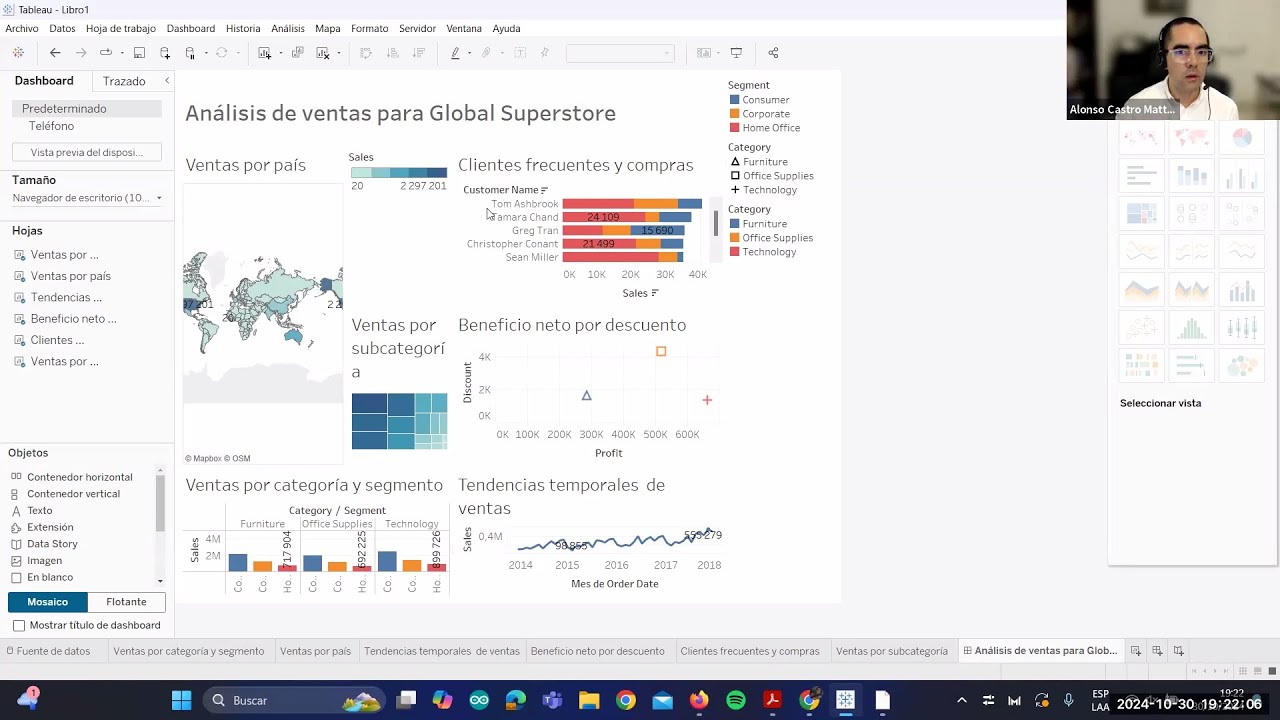Select Beneficio neto sheet in Hojas list
1280x720 pixels.
pos(73,319)
